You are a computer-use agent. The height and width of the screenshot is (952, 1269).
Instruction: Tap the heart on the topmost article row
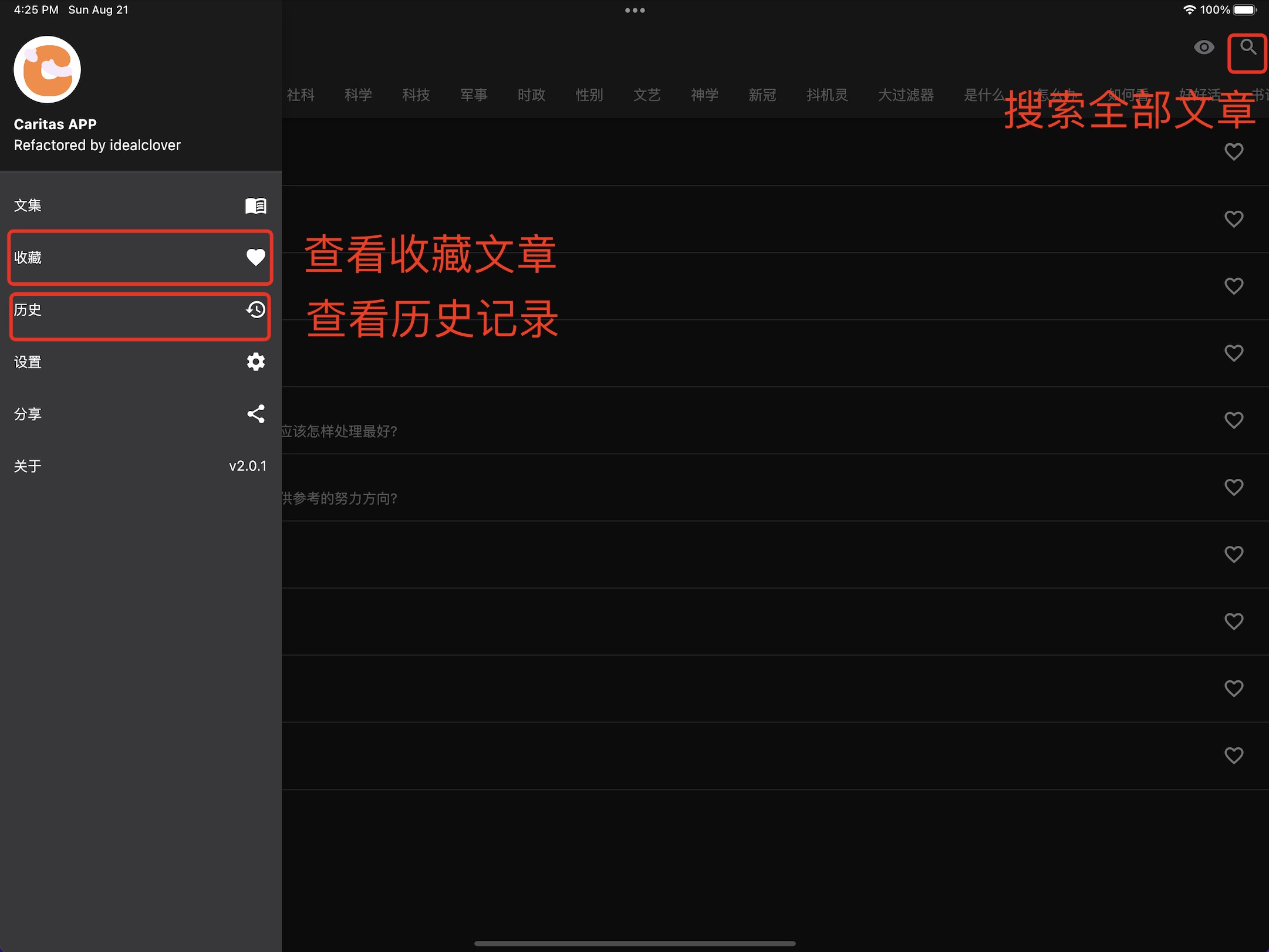pos(1234,151)
